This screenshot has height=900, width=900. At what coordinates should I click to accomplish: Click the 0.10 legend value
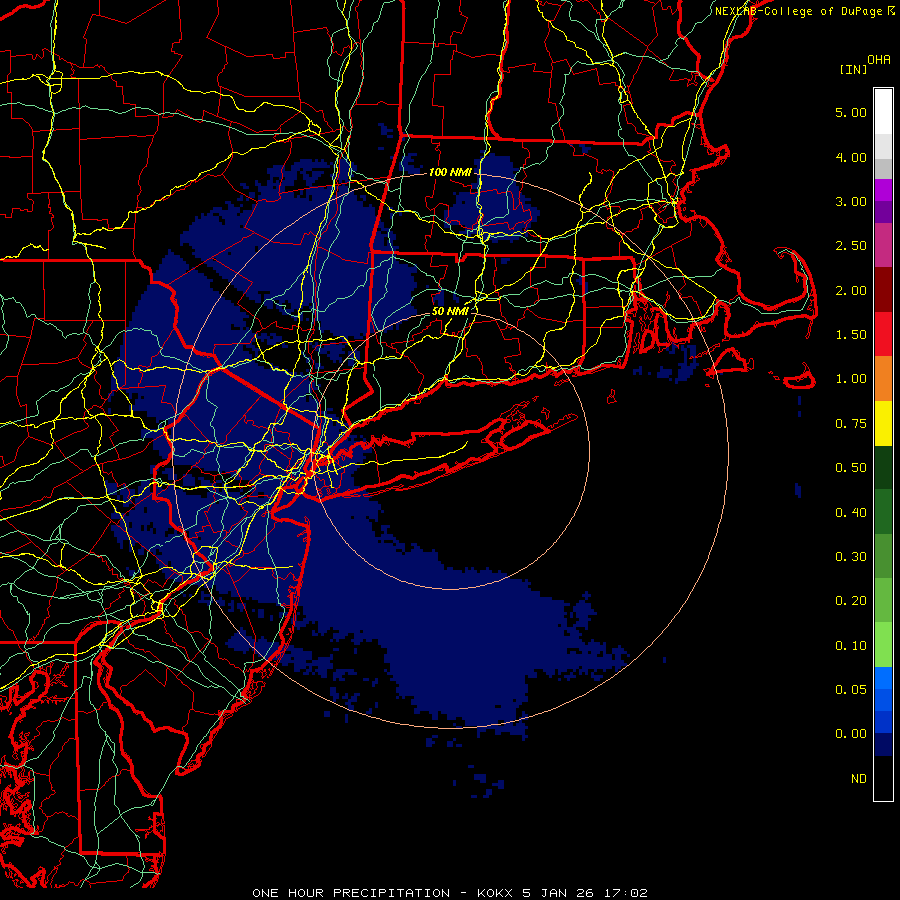pyautogui.click(x=851, y=646)
